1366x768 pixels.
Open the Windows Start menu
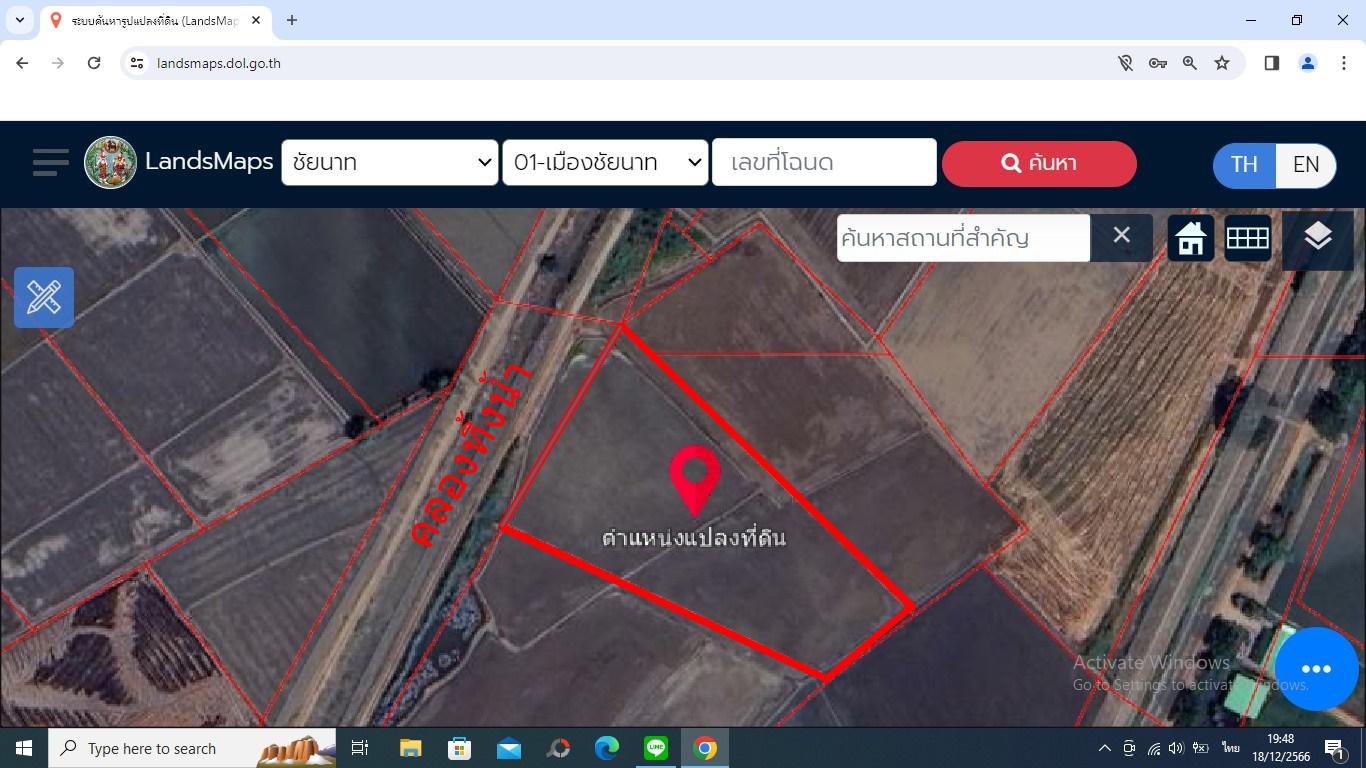(x=24, y=748)
